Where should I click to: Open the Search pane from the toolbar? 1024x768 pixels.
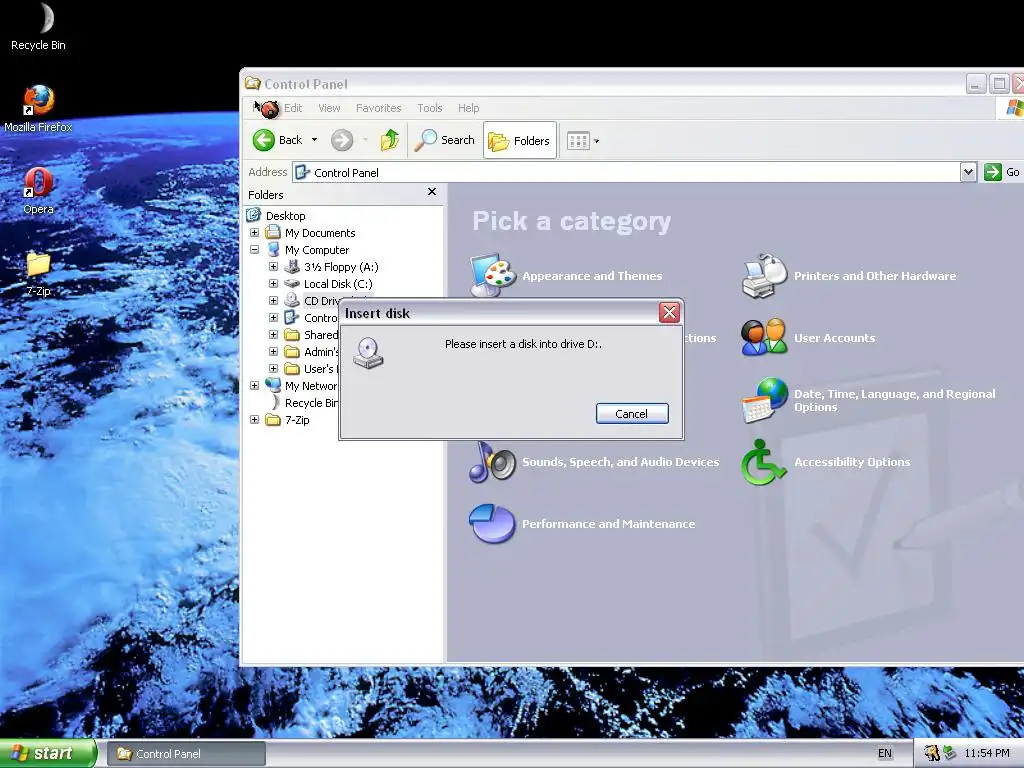click(x=445, y=140)
